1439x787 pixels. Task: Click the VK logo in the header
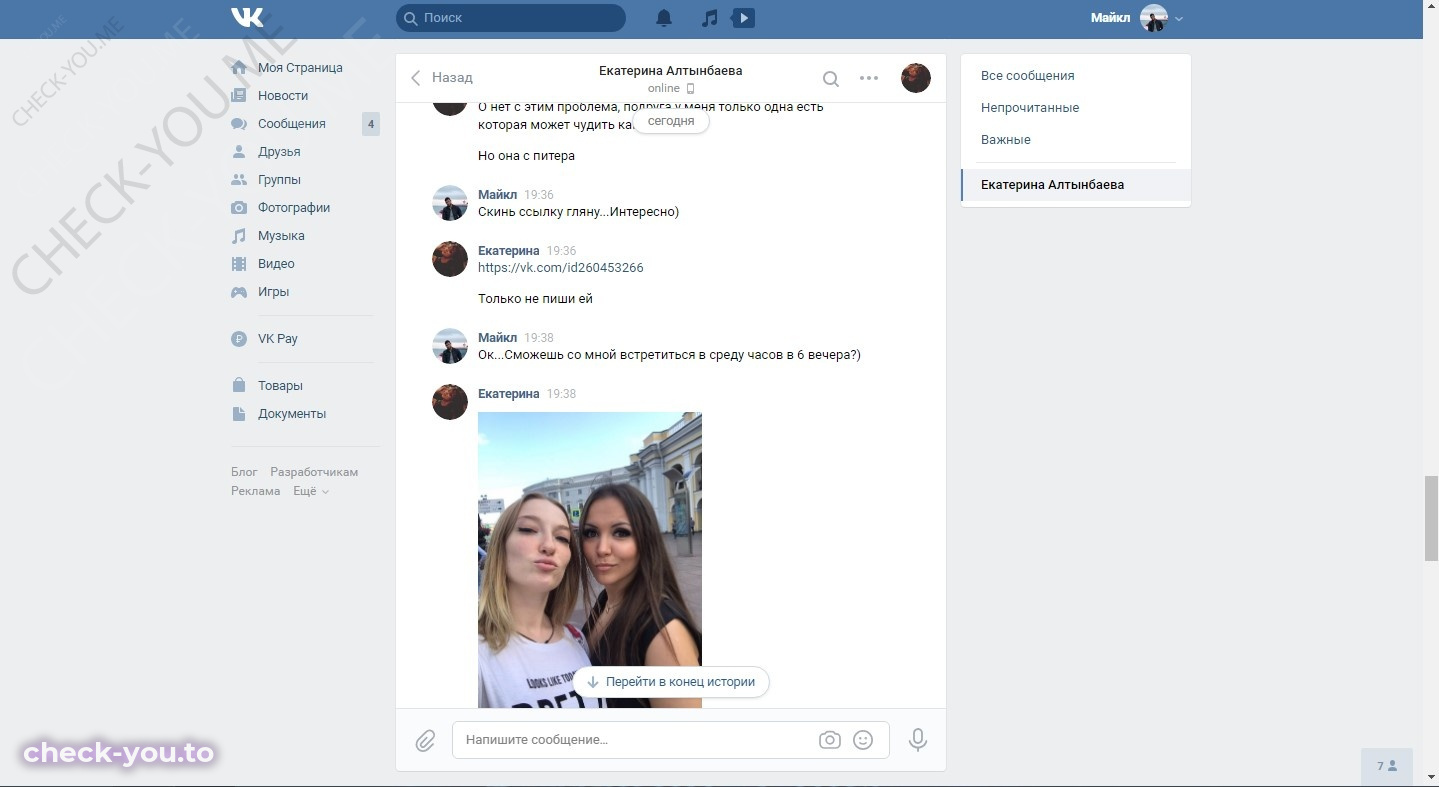[x=247, y=18]
